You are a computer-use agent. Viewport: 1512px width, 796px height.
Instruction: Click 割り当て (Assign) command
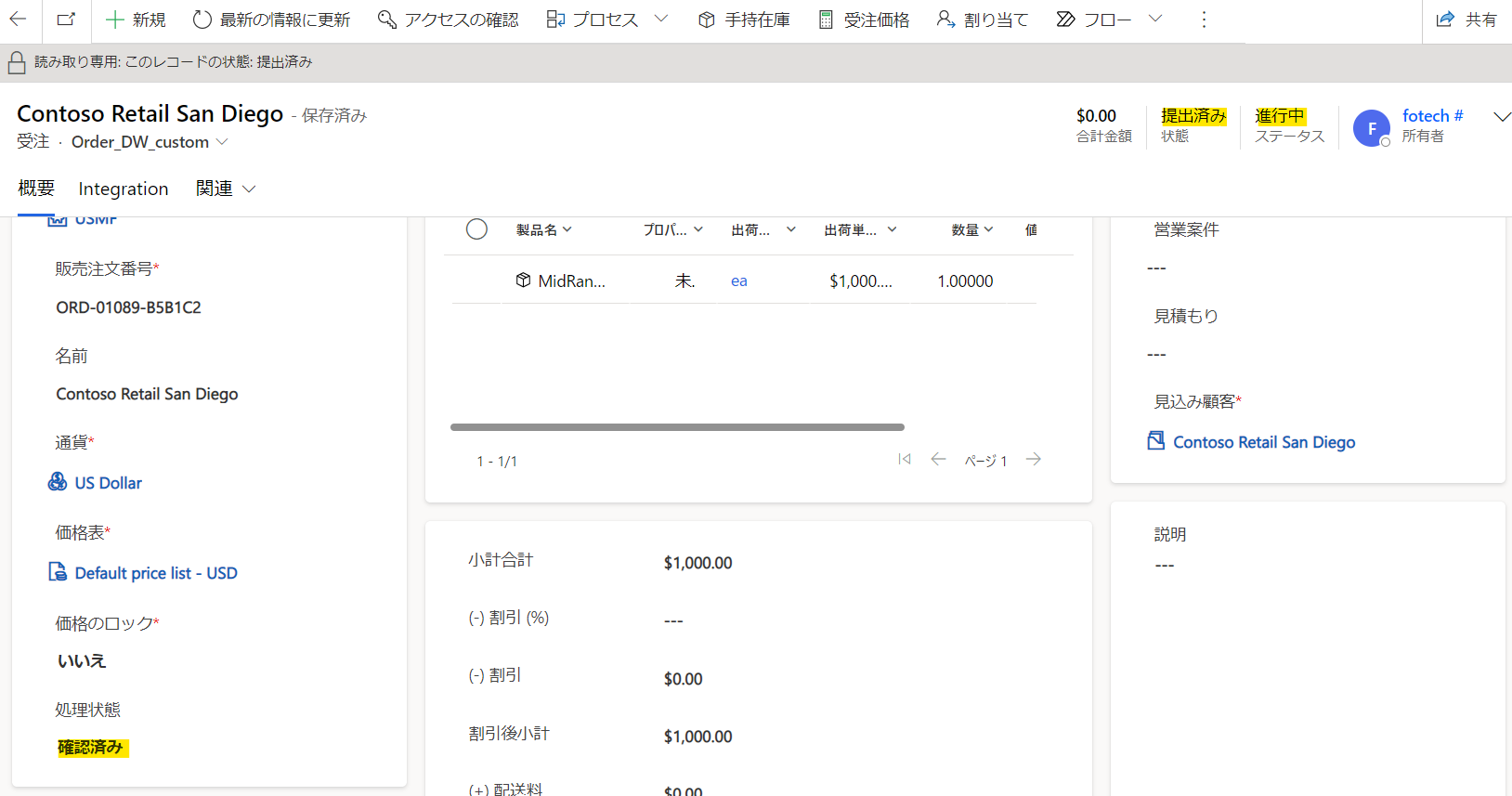point(983,20)
